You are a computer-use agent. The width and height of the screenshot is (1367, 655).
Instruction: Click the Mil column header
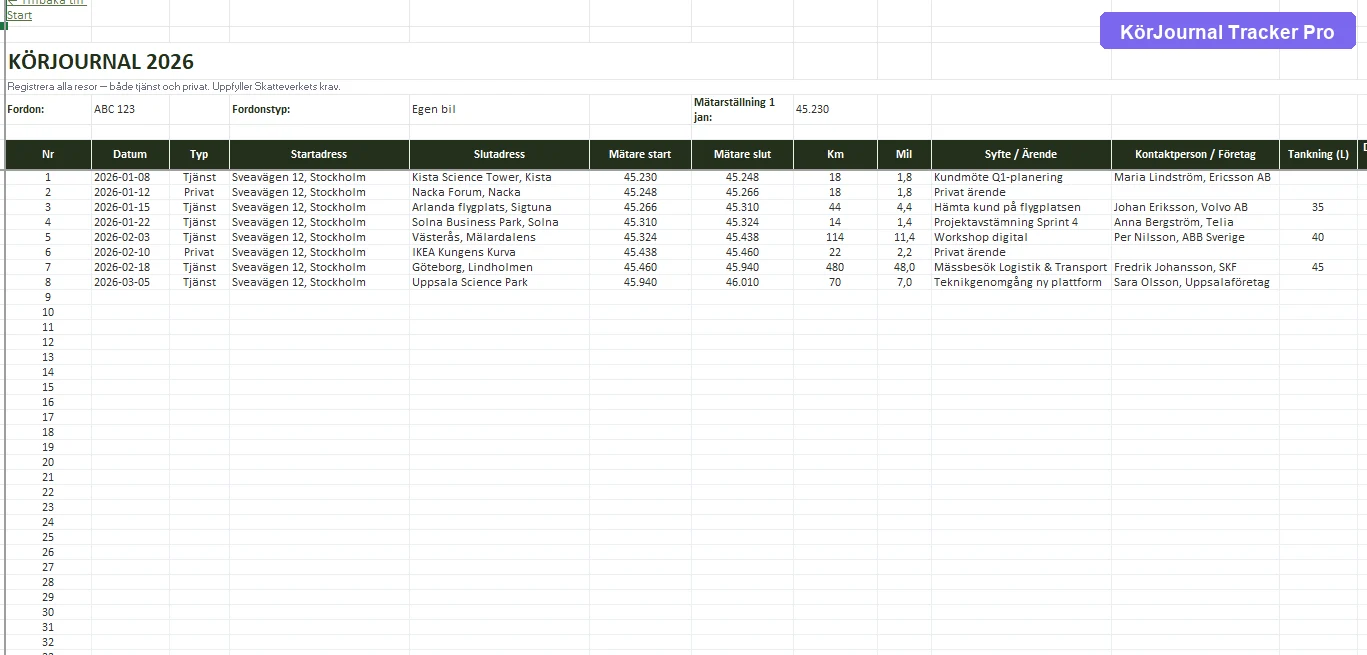point(904,155)
